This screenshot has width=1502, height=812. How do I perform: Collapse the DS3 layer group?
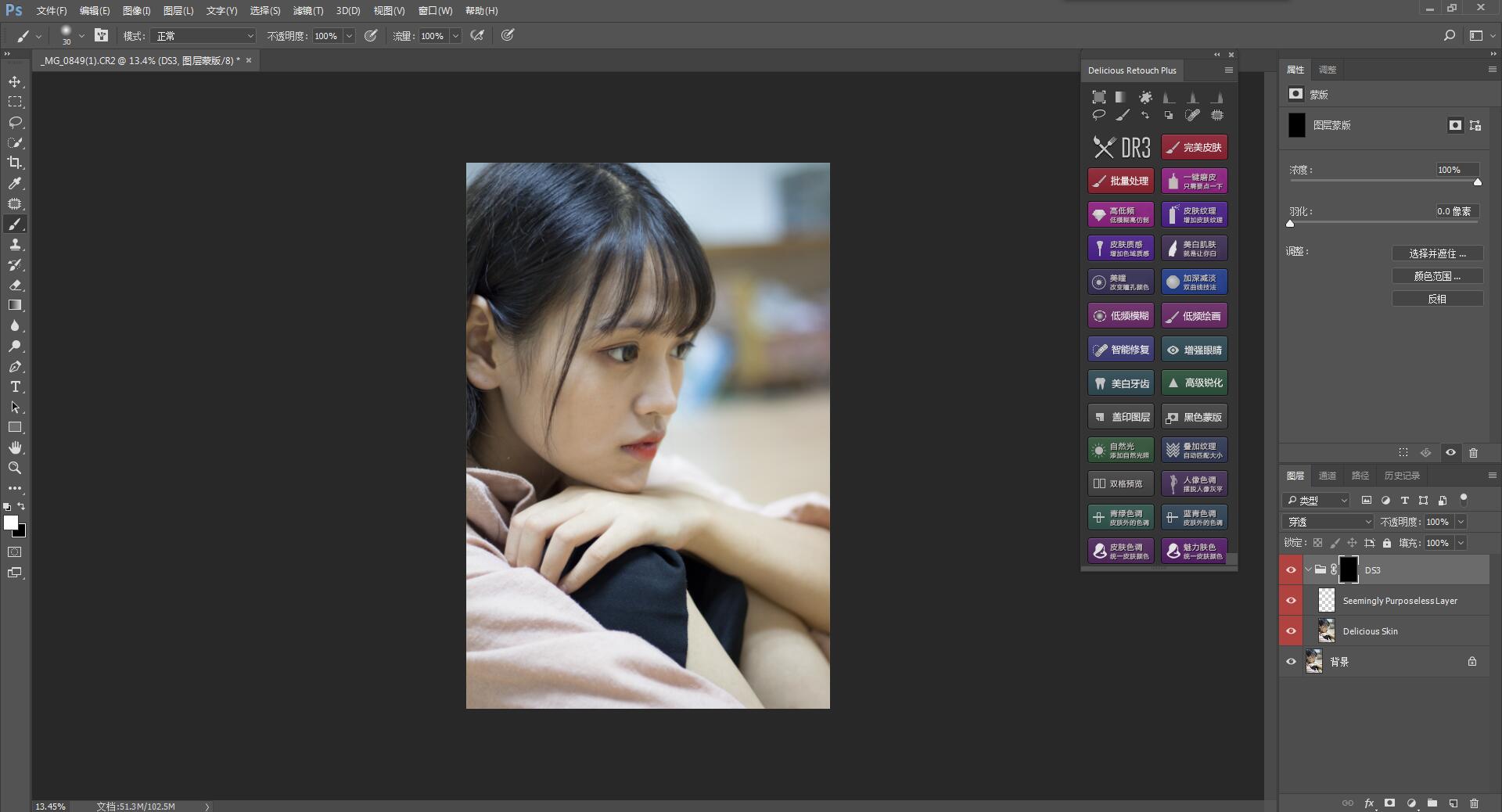click(x=1308, y=570)
